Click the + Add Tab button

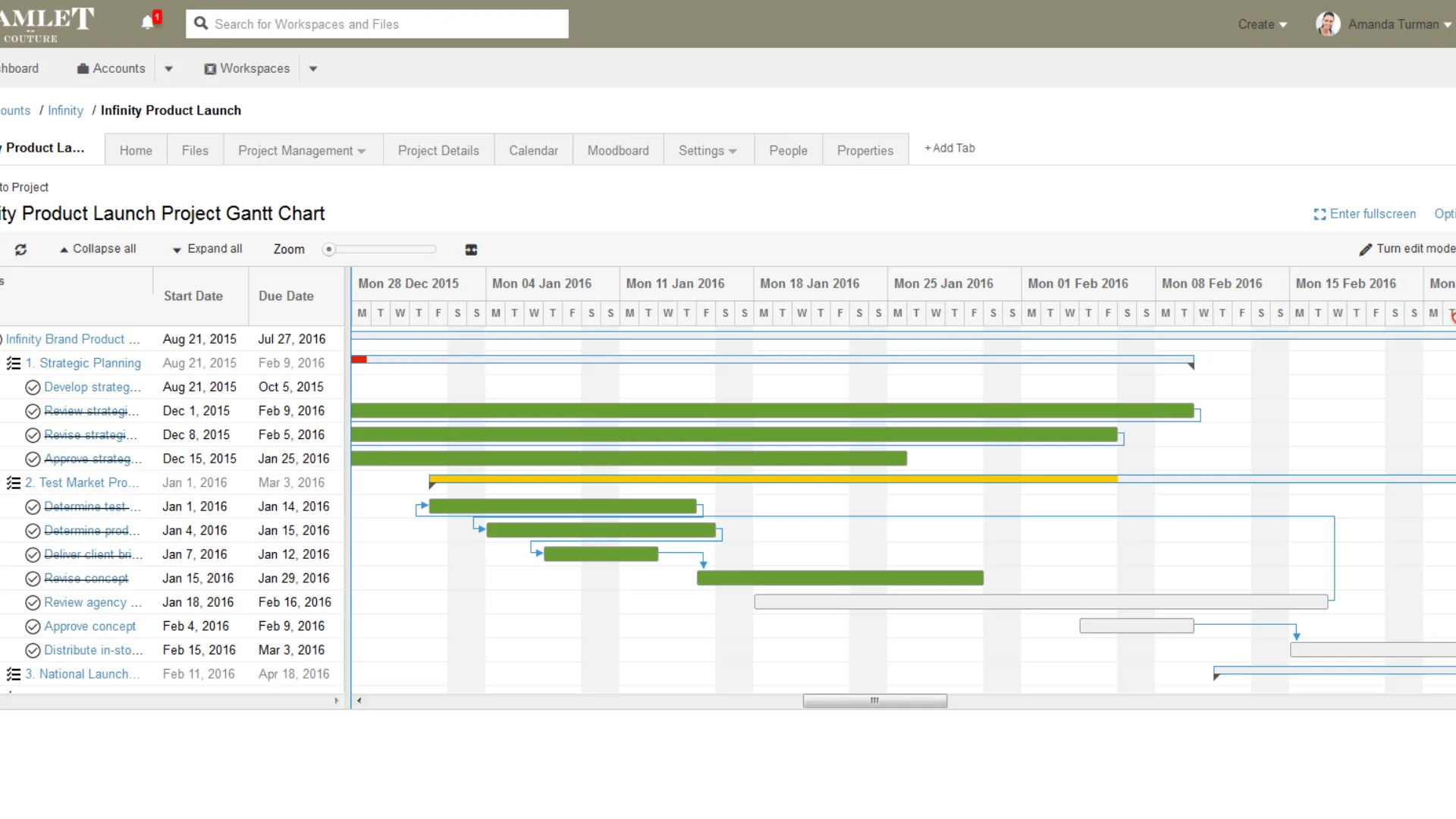click(x=949, y=148)
